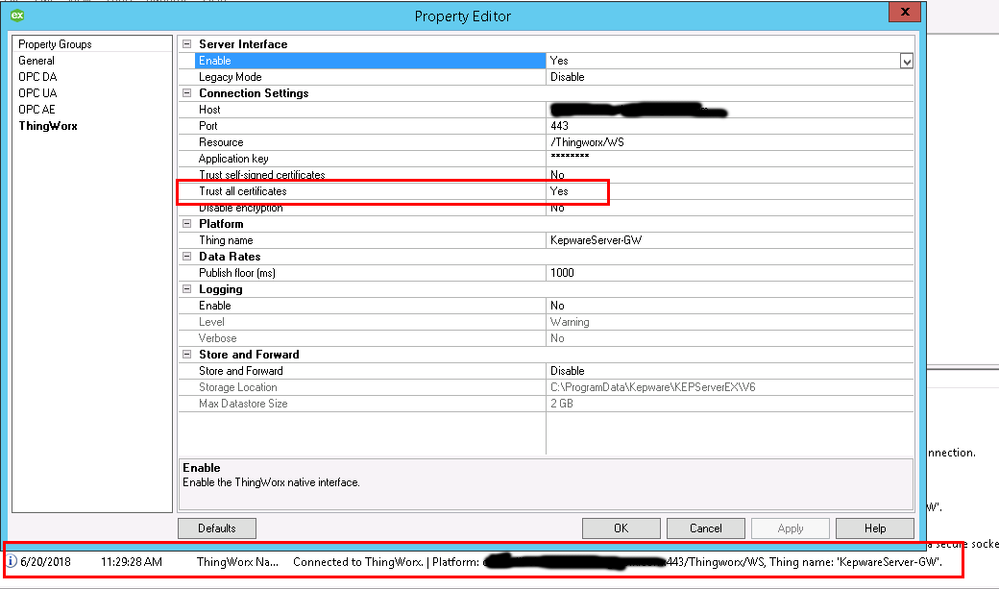Collapse the Connection Settings section

(187, 93)
